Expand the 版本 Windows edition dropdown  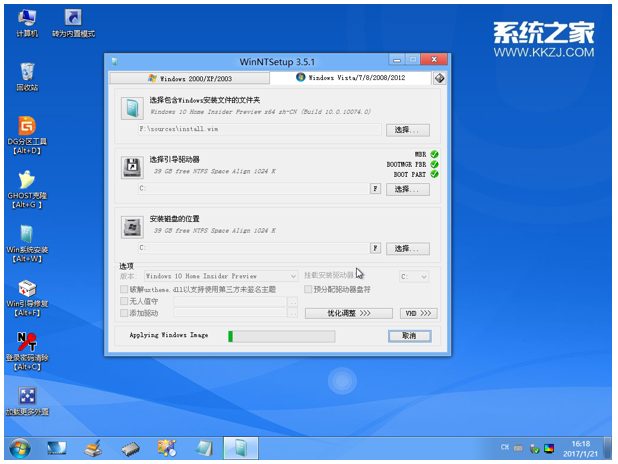coord(221,276)
